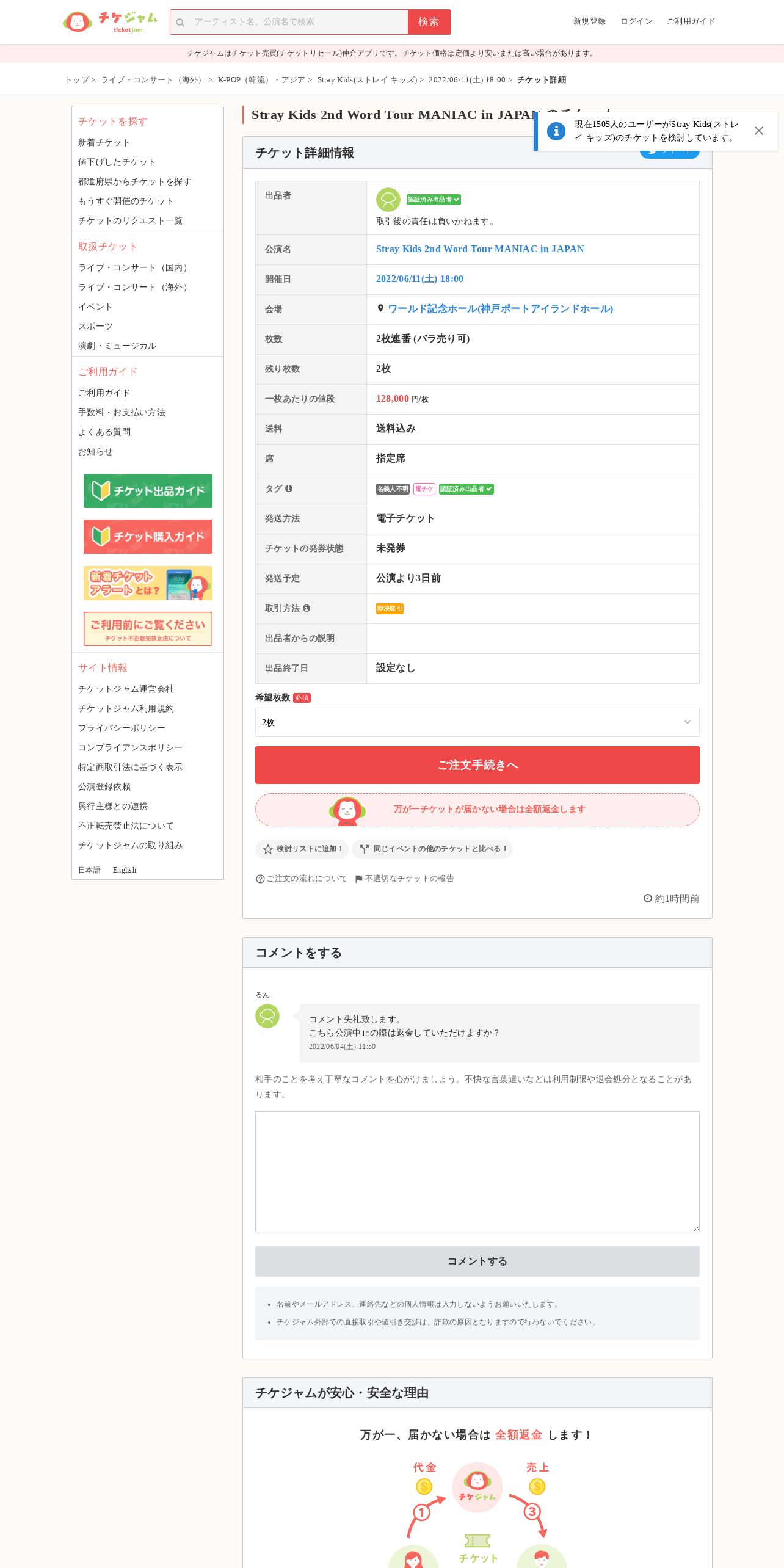Click the 検索 button
Image resolution: width=784 pixels, height=1568 pixels.
point(429,22)
